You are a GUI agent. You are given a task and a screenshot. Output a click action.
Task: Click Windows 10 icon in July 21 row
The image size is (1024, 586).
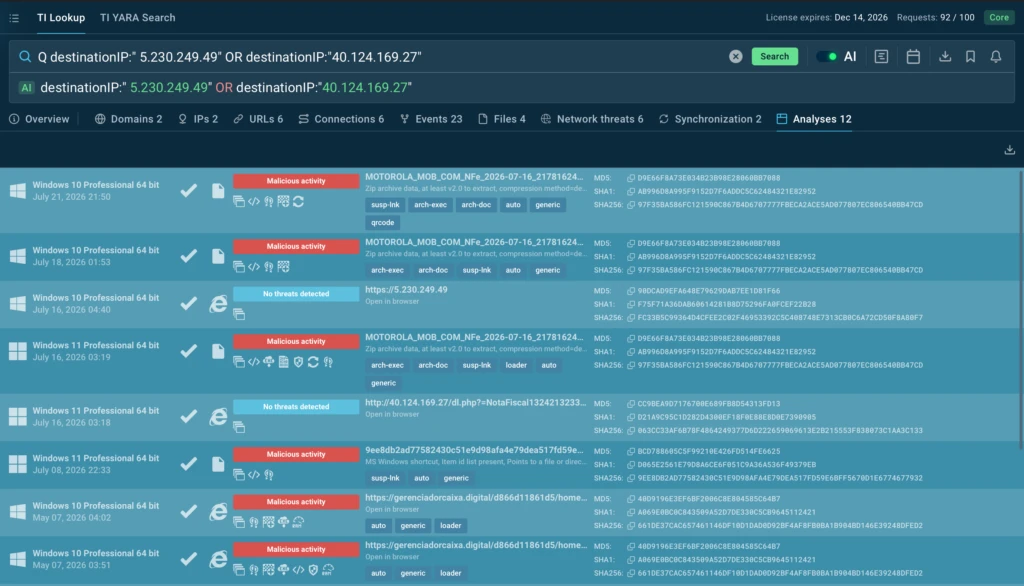18,191
